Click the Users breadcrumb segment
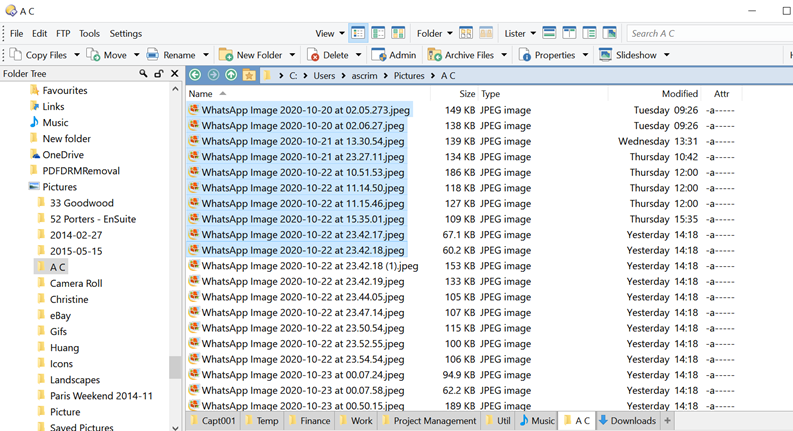Viewport: 793px width, 431px height. pyautogui.click(x=324, y=75)
